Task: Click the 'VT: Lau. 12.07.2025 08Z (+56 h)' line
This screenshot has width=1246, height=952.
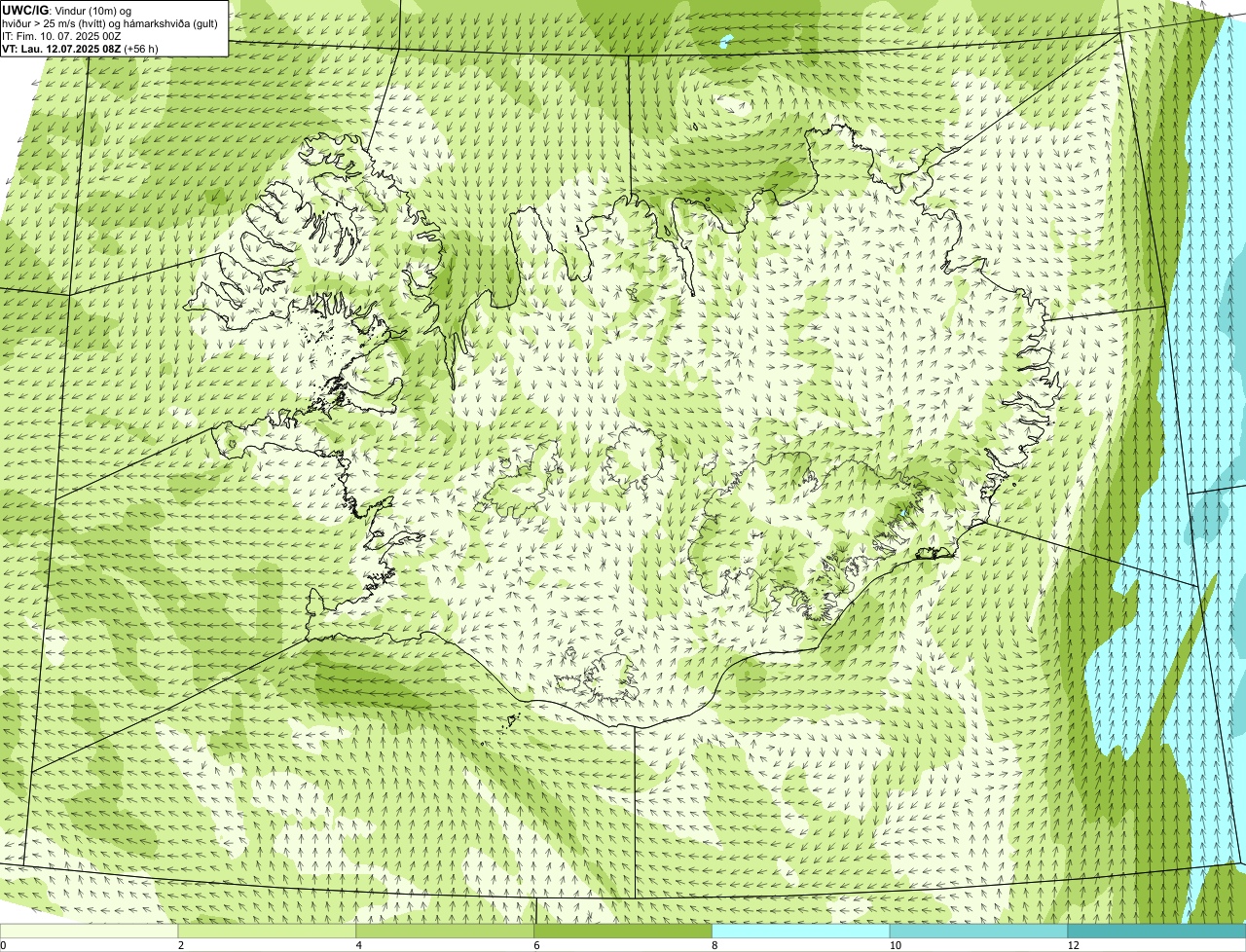Action: click(x=81, y=48)
